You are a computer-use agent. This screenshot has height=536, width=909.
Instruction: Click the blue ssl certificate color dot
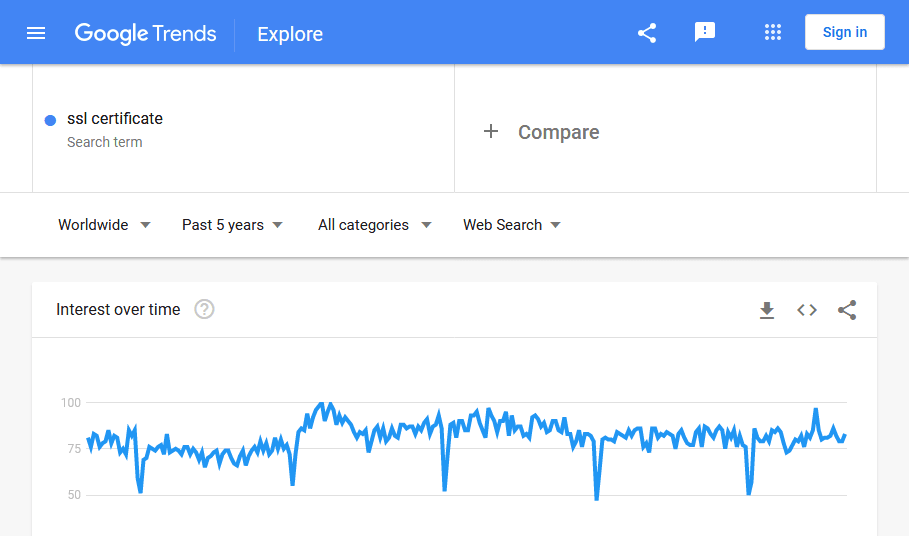(50, 121)
